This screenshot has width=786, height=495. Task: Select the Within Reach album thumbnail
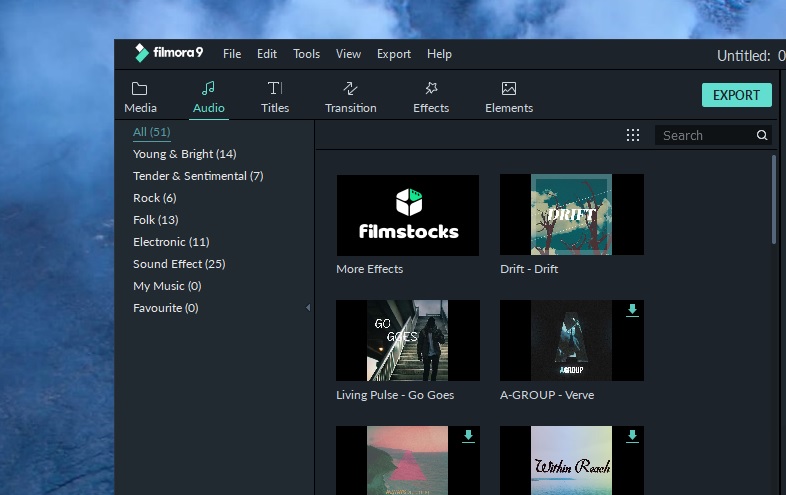pyautogui.click(x=571, y=460)
